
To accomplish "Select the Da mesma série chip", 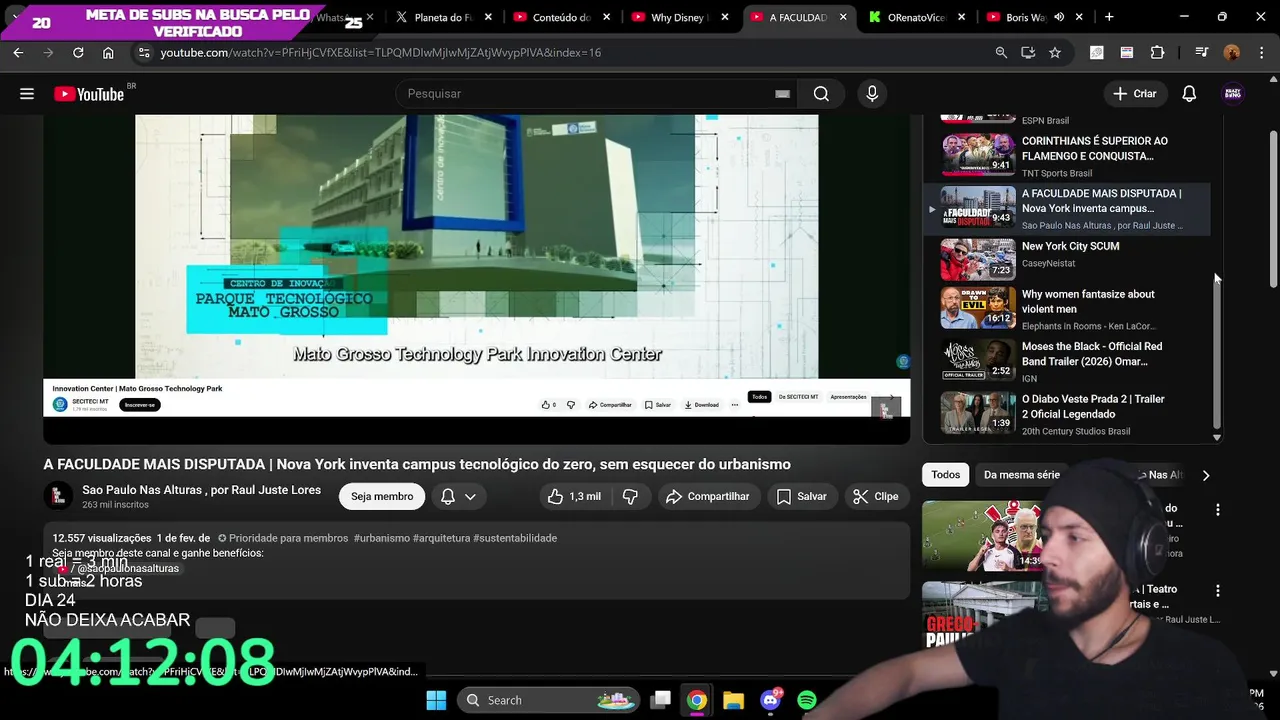I will pyautogui.click(x=1021, y=475).
